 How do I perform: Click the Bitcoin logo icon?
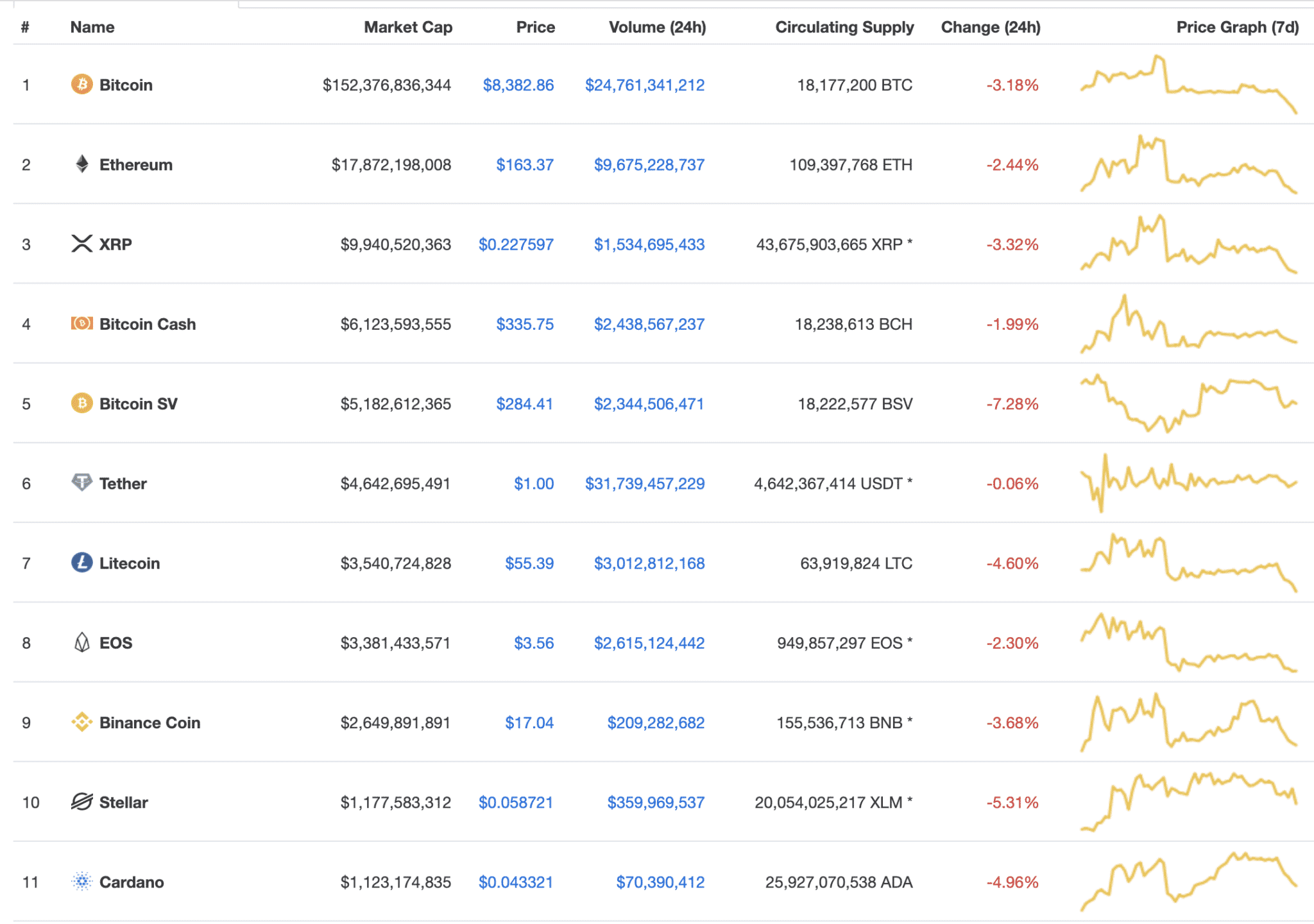(81, 84)
